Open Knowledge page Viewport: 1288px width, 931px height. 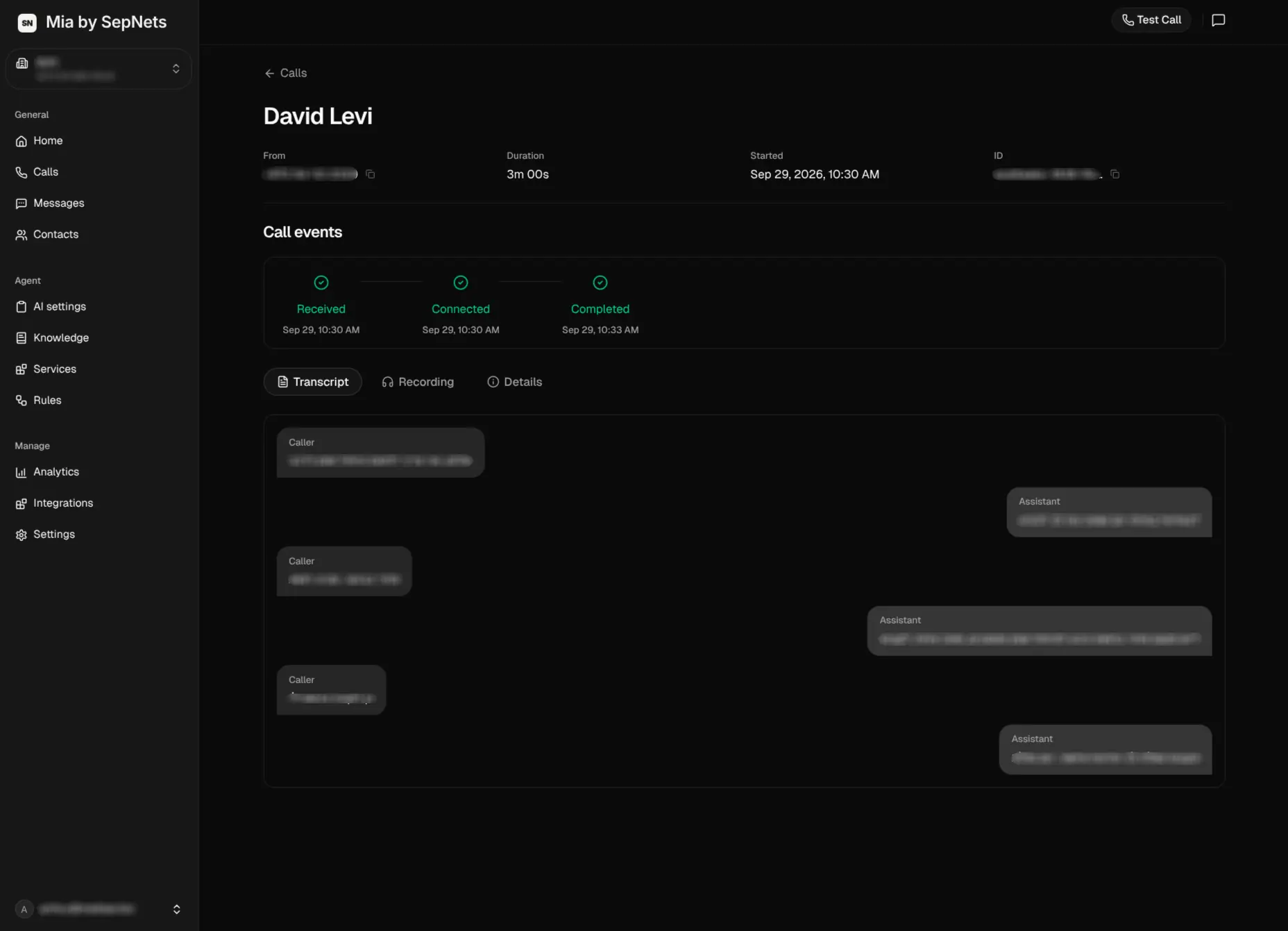[x=61, y=338]
